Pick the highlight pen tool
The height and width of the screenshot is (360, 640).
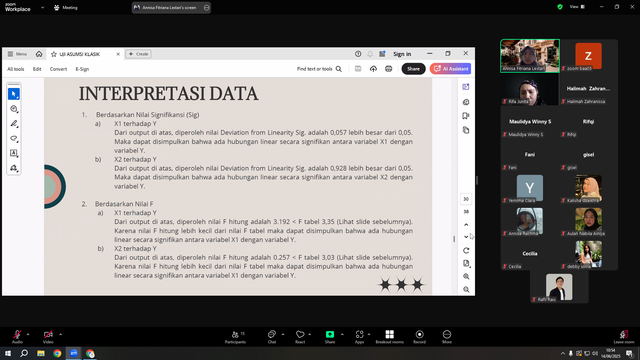coord(14,124)
